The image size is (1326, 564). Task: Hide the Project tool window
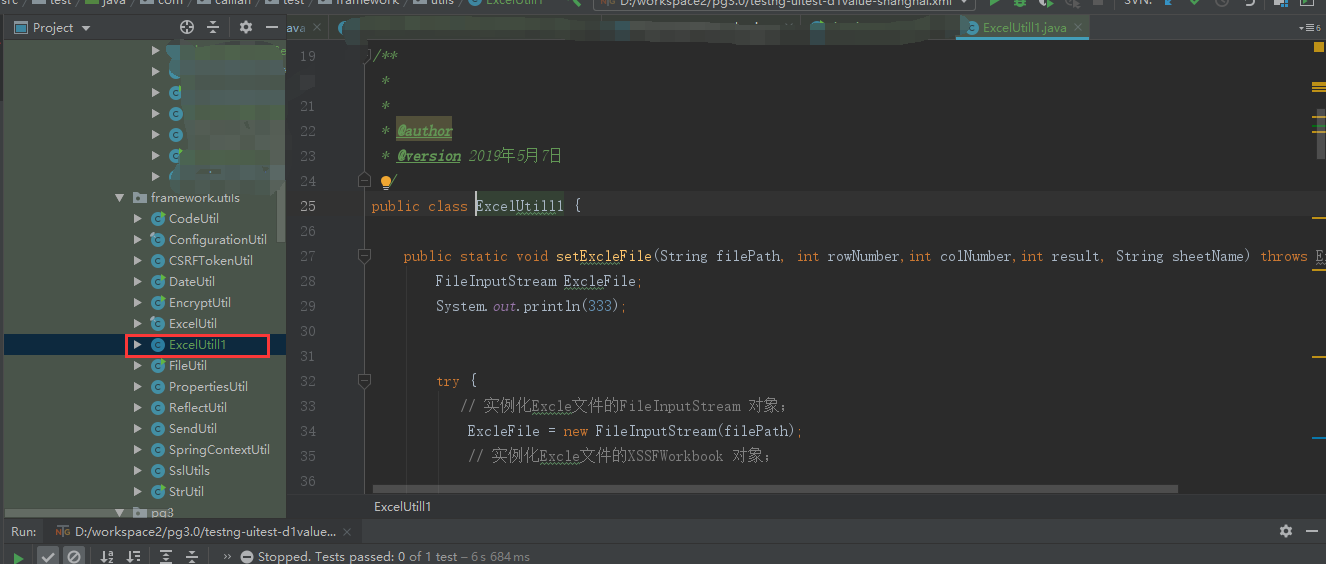(x=272, y=28)
